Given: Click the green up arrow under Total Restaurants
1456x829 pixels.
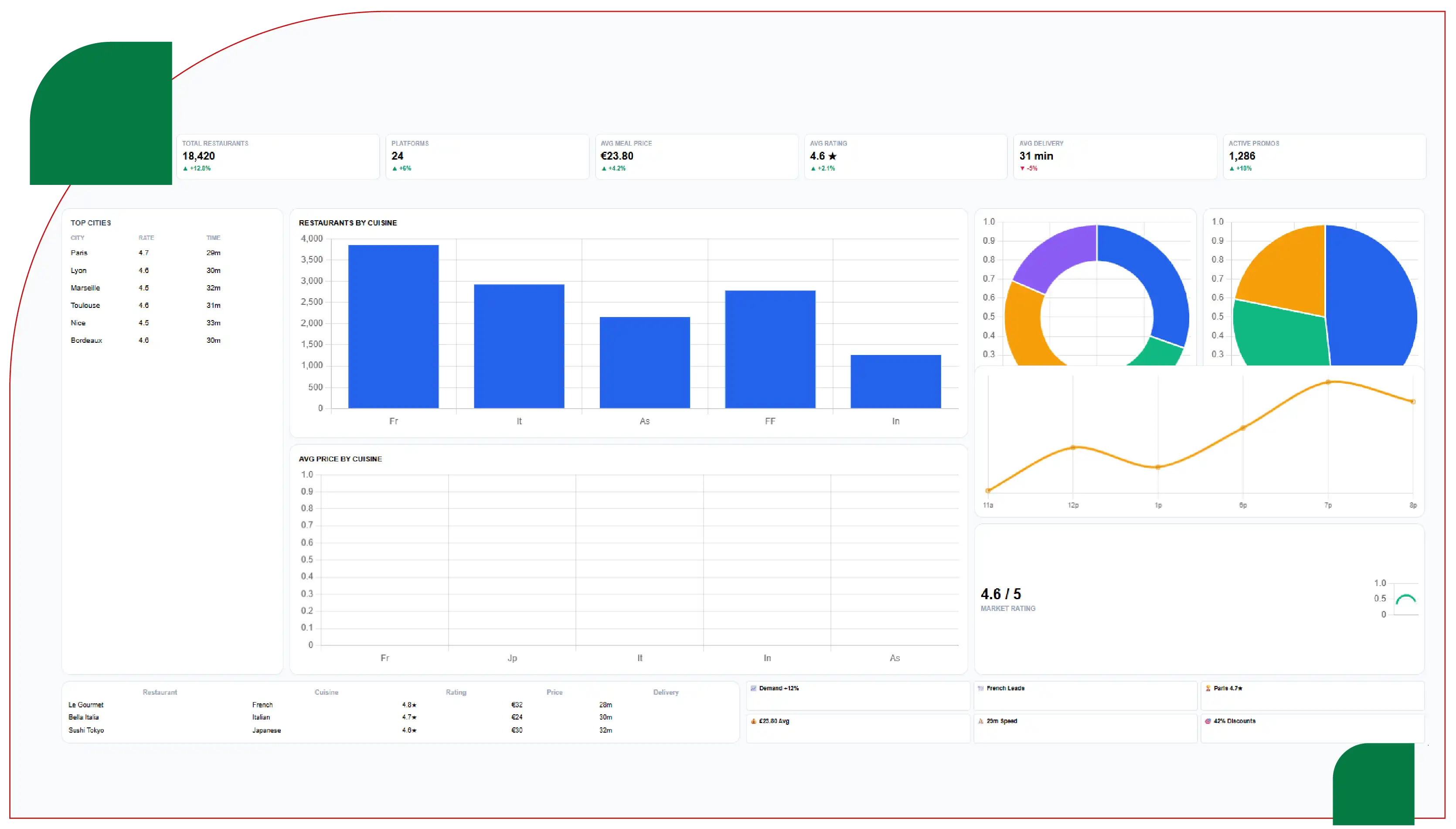Looking at the screenshot, I should pos(185,168).
